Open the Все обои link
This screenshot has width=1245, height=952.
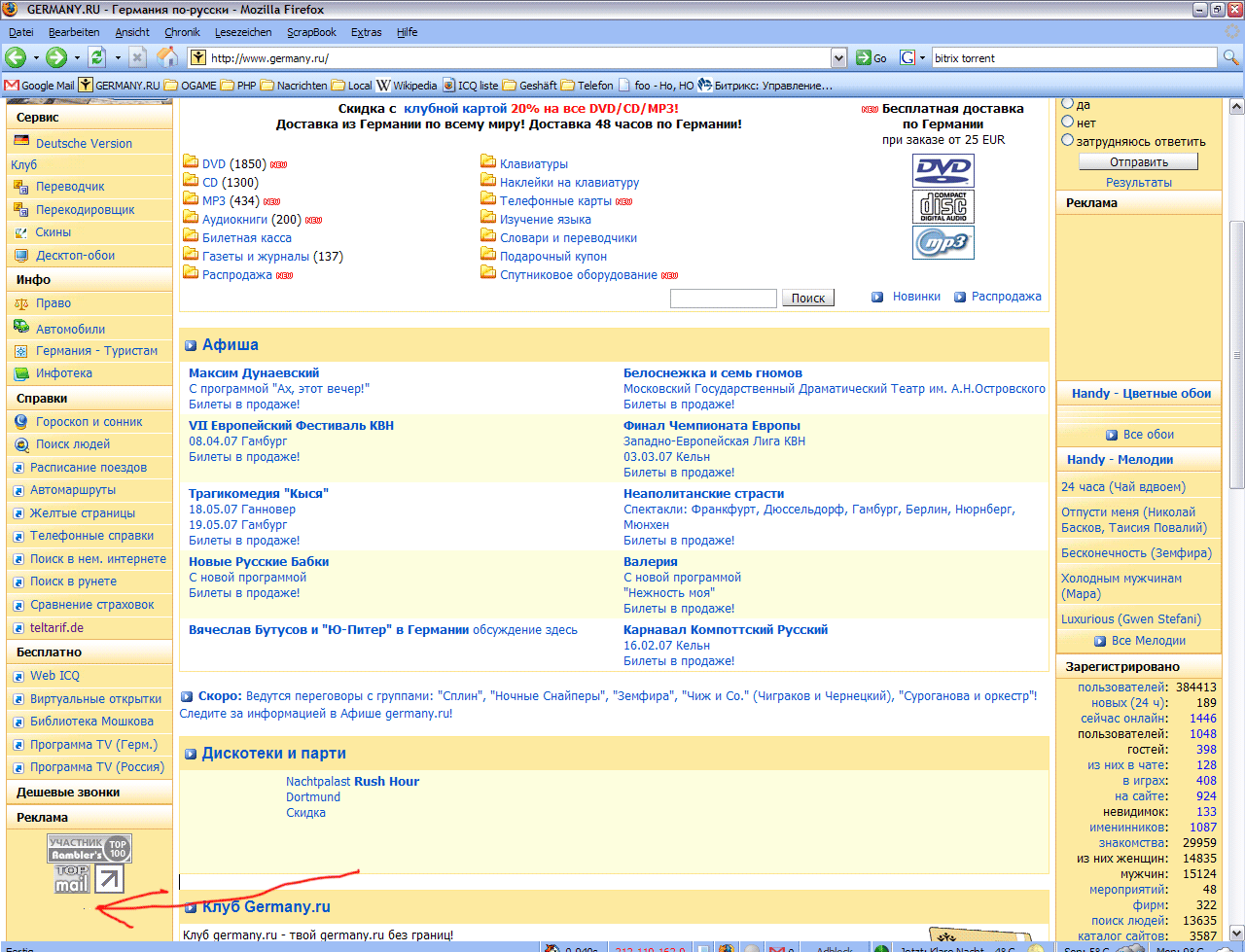1149,435
